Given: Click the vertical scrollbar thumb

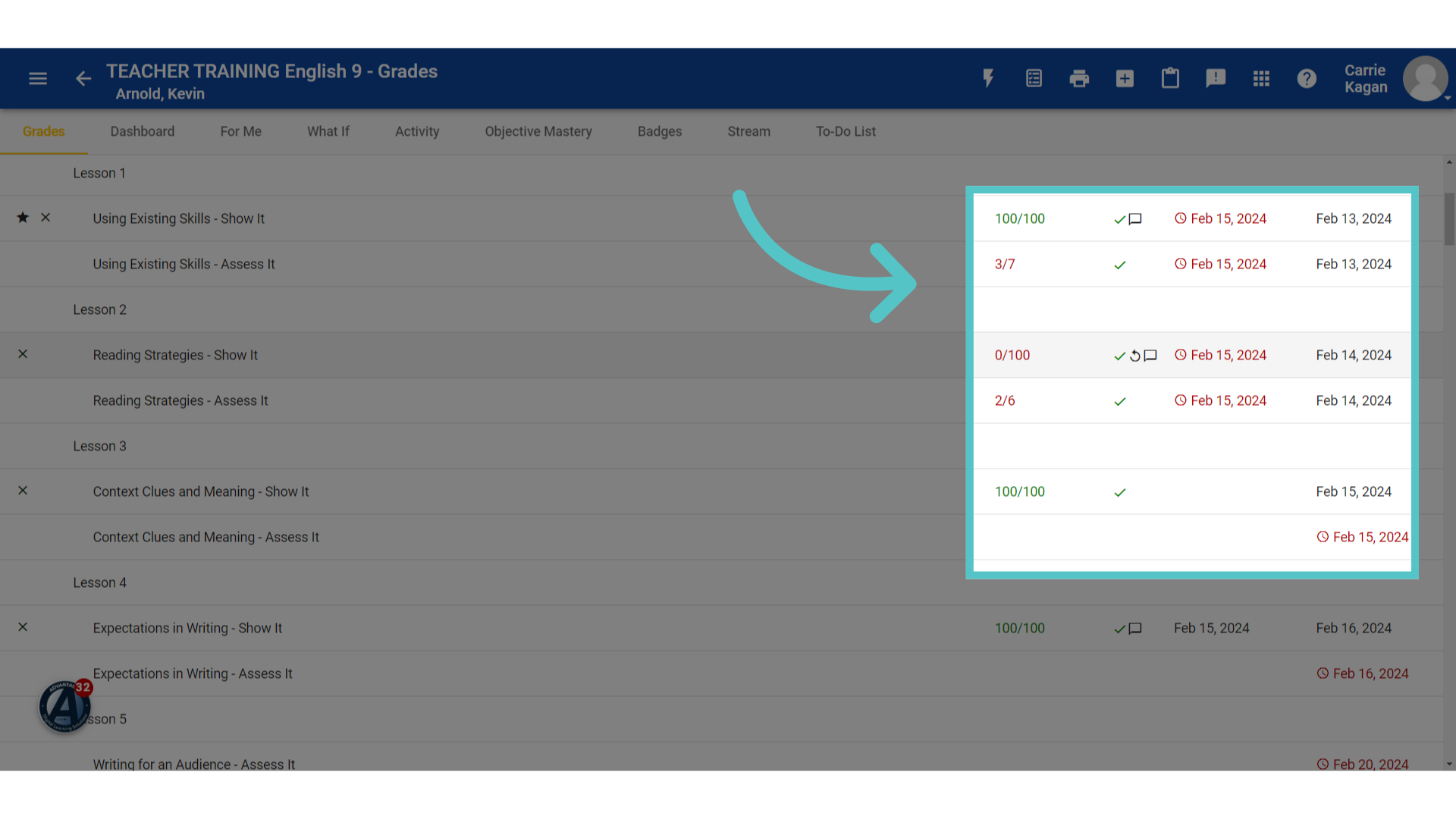Looking at the screenshot, I should point(1449,219).
